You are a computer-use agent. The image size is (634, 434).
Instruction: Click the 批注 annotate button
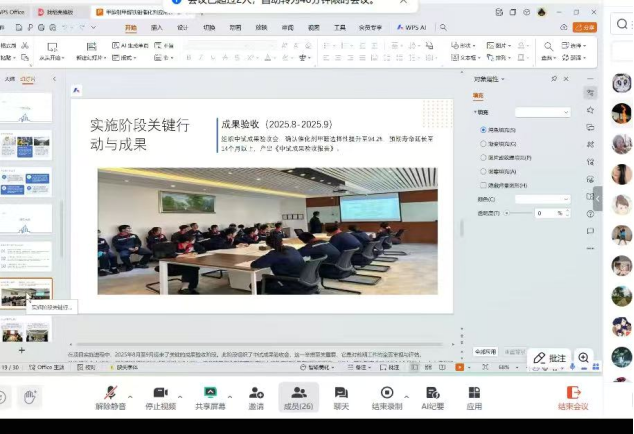549,358
